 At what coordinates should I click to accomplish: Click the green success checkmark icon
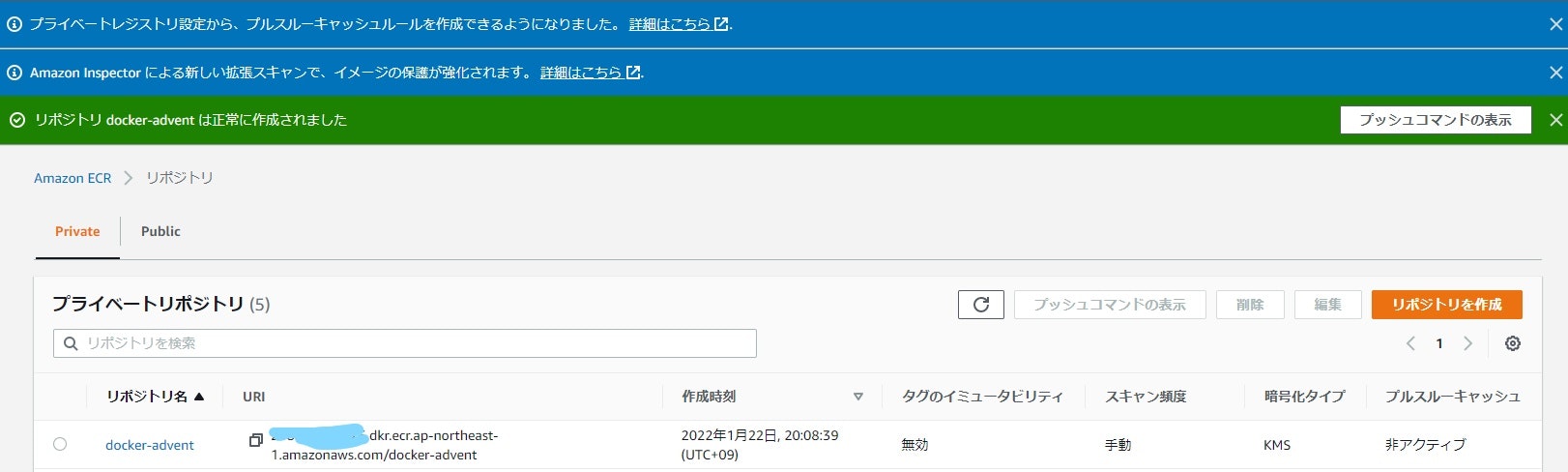point(16,120)
